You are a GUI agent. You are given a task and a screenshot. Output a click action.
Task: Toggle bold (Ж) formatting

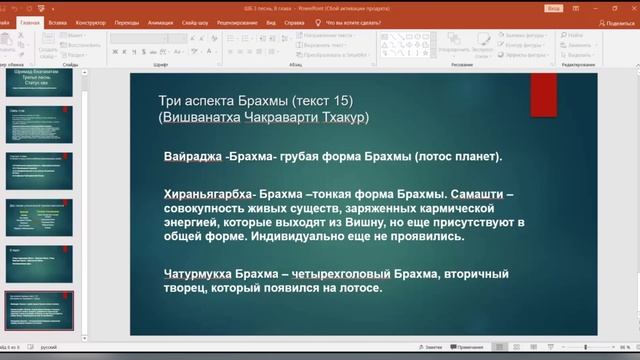[115, 52]
